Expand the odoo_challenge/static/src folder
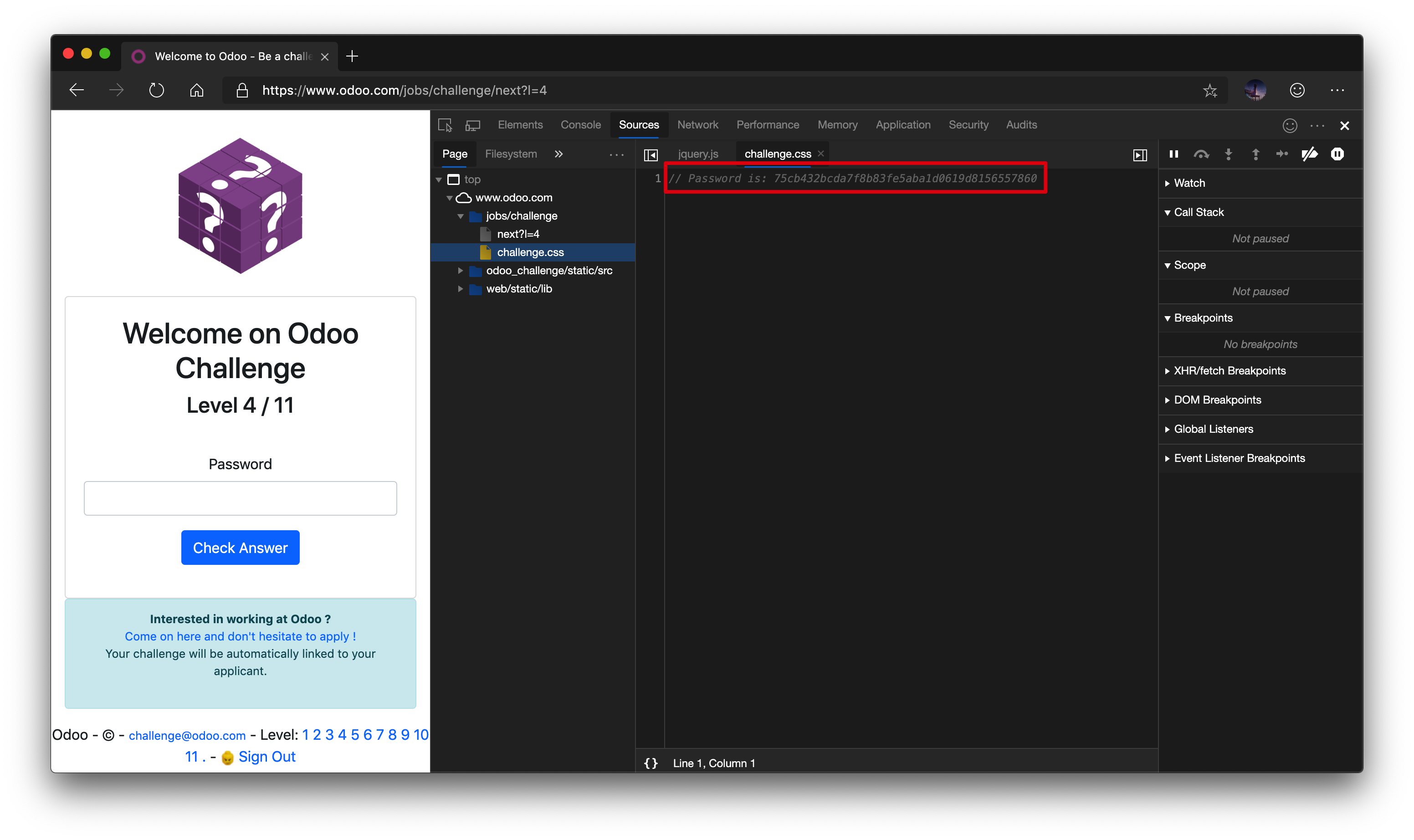Image resolution: width=1414 pixels, height=840 pixels. (460, 271)
